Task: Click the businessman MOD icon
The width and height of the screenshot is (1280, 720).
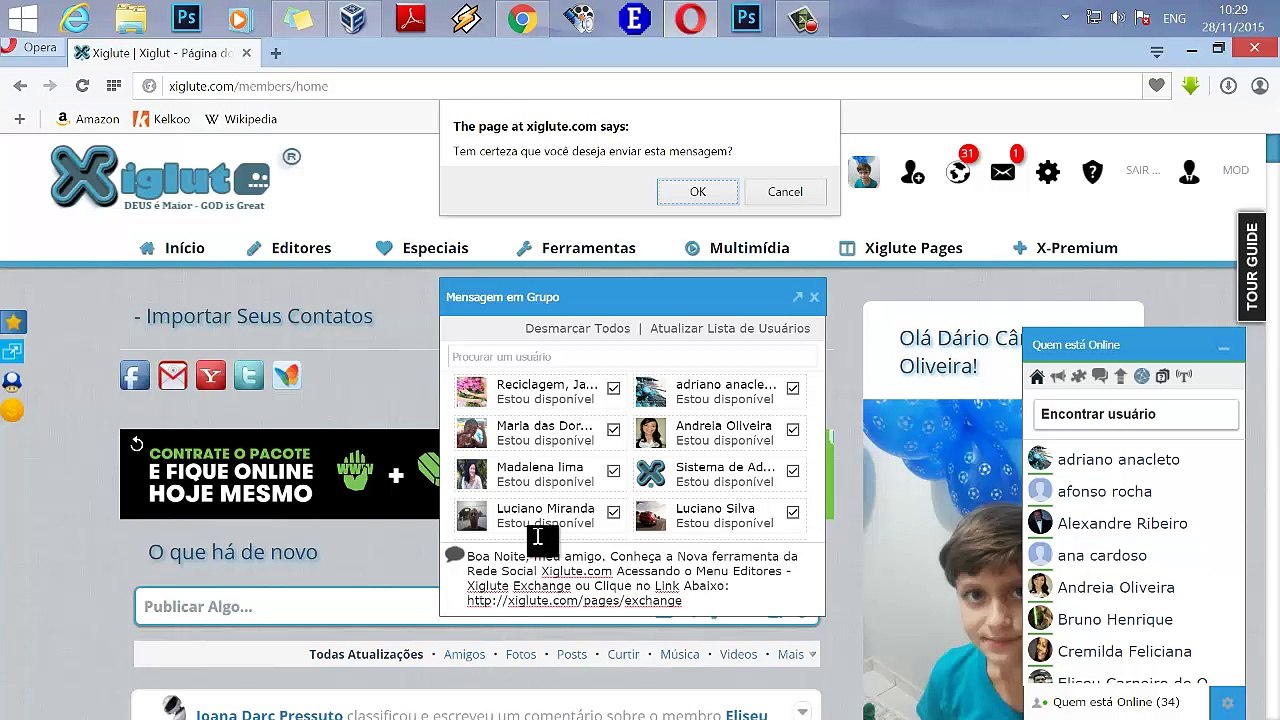Action: 1189,172
